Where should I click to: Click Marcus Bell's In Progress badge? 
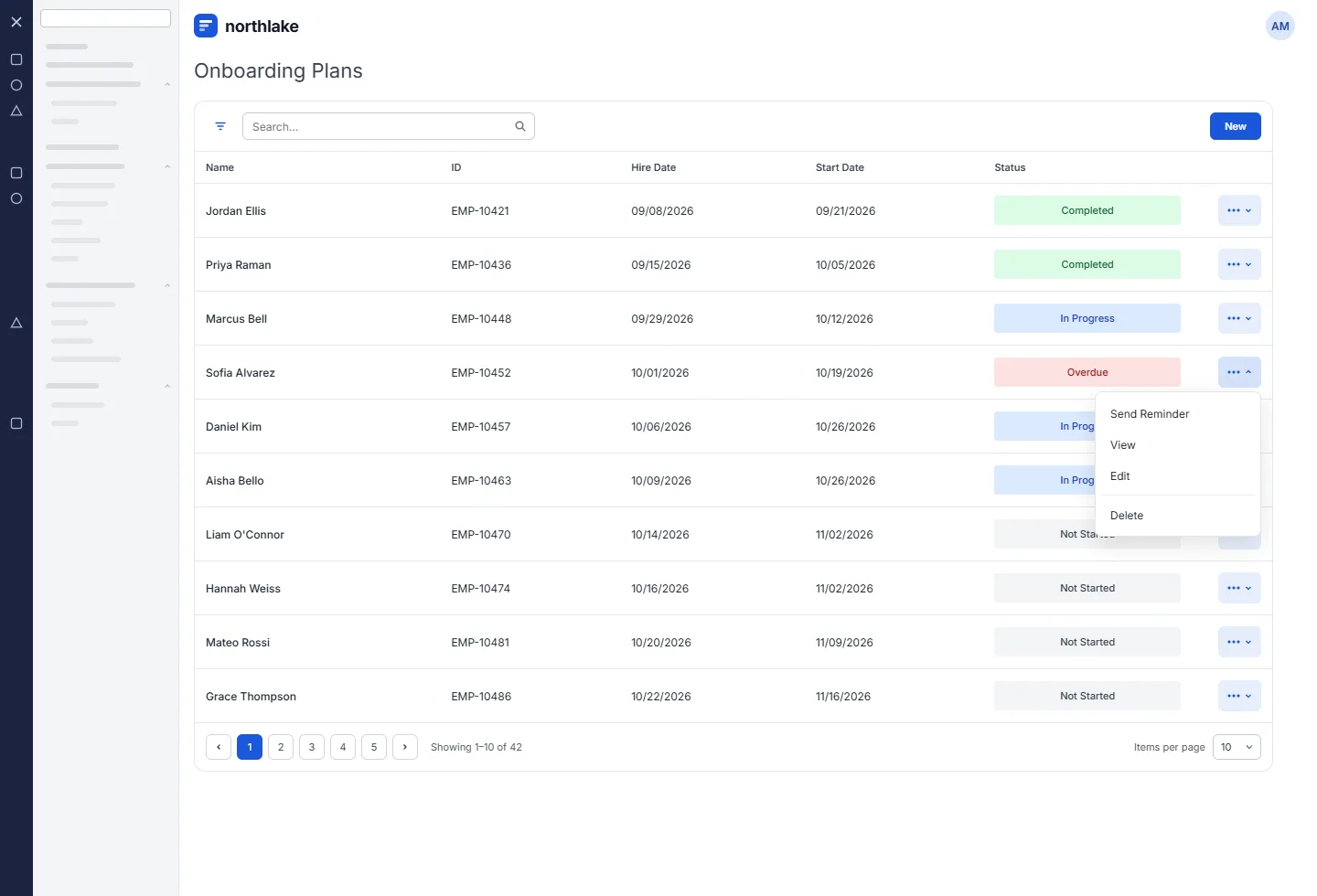[1087, 318]
